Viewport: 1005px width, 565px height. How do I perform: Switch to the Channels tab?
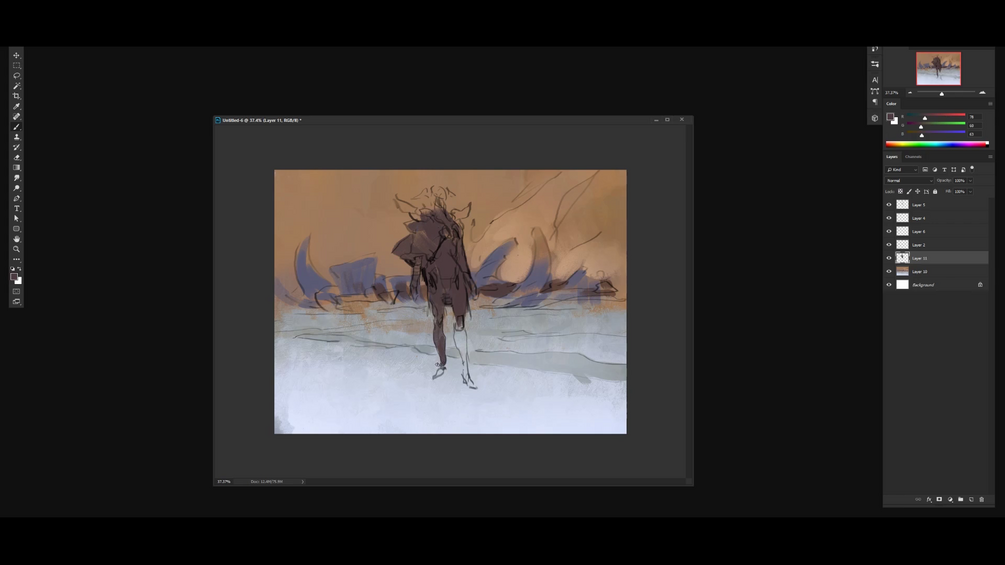click(x=913, y=157)
